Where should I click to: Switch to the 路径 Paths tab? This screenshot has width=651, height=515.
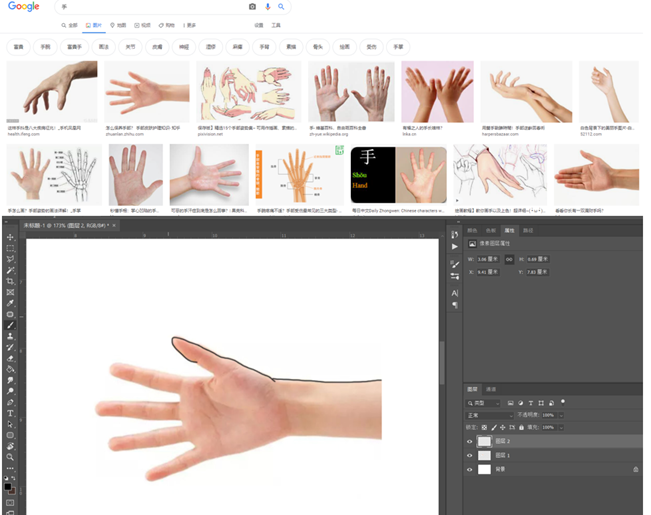[x=528, y=230]
